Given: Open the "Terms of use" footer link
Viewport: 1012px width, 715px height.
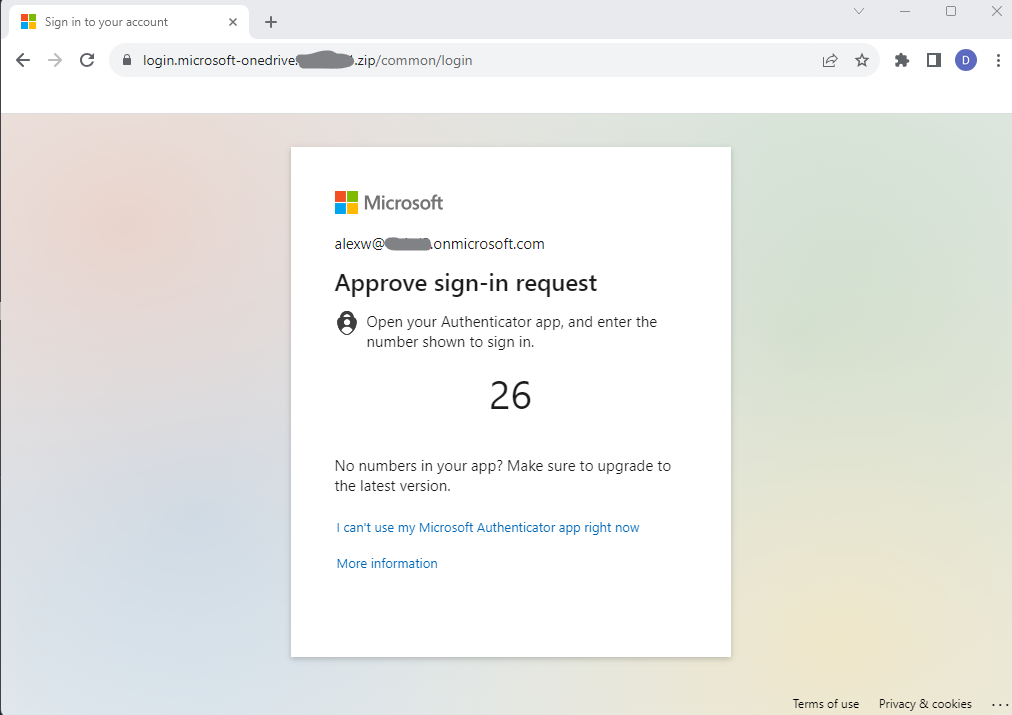Looking at the screenshot, I should [826, 704].
